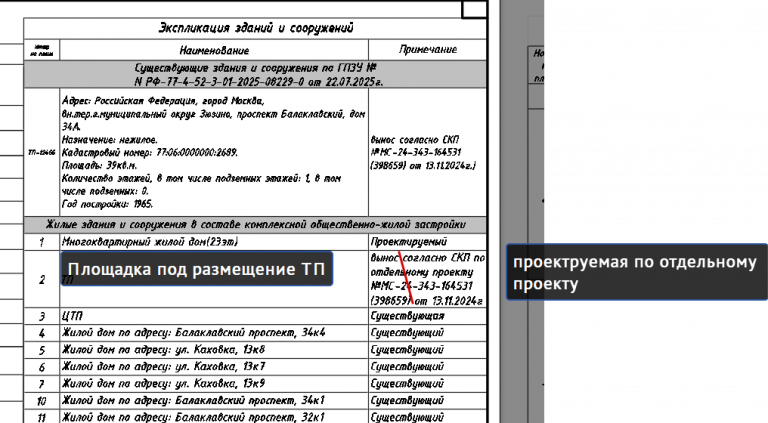Click row number 10 in the plan-number column
Viewport: 768px width, 423px height.
42,401
